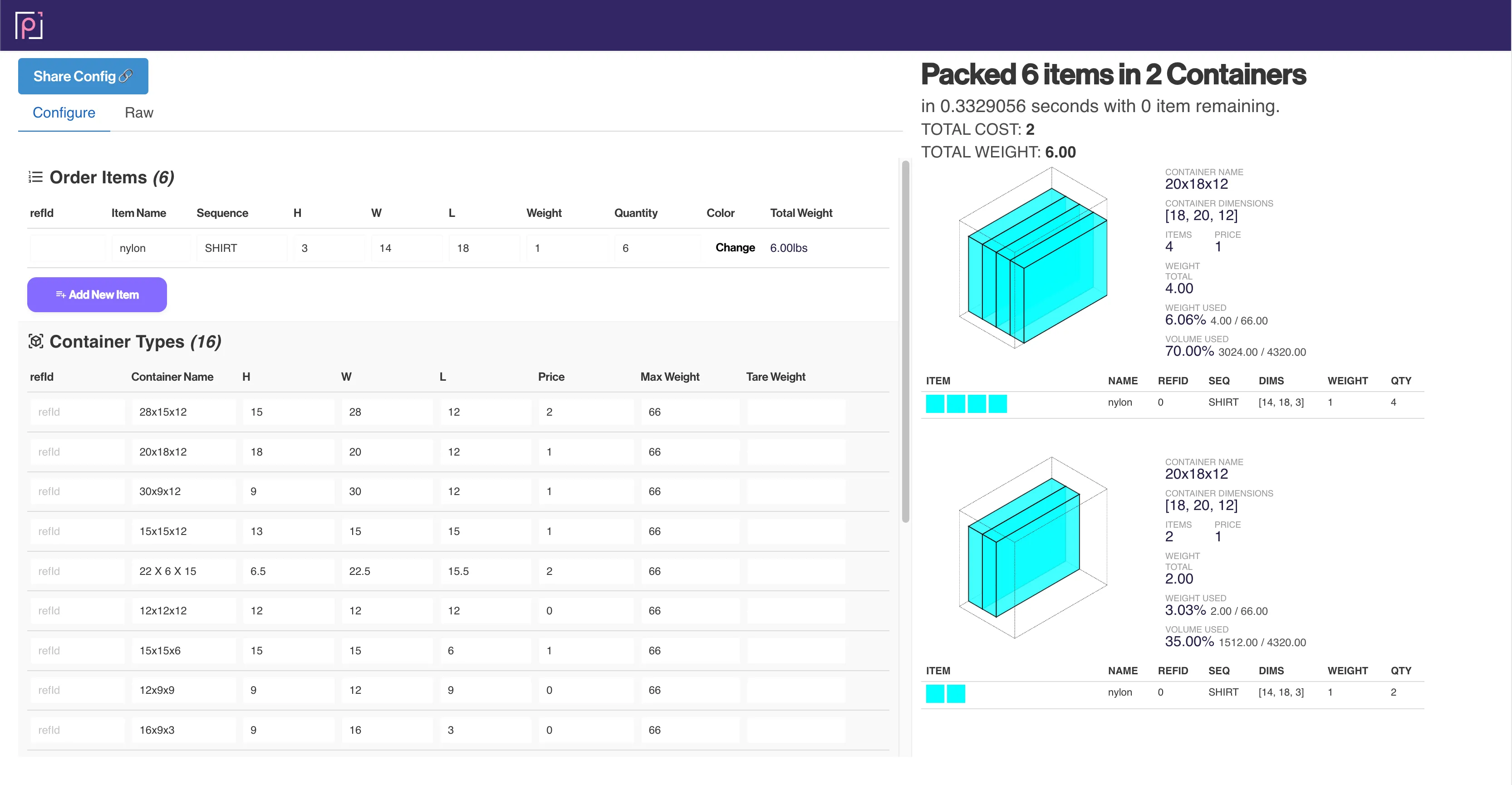
Task: Change the nylon item color
Action: [x=735, y=247]
